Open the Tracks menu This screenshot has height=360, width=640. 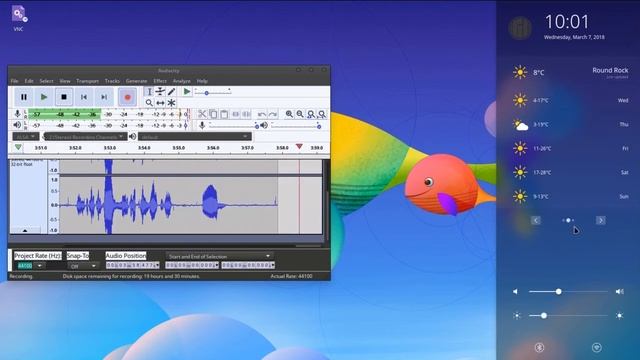(112, 81)
